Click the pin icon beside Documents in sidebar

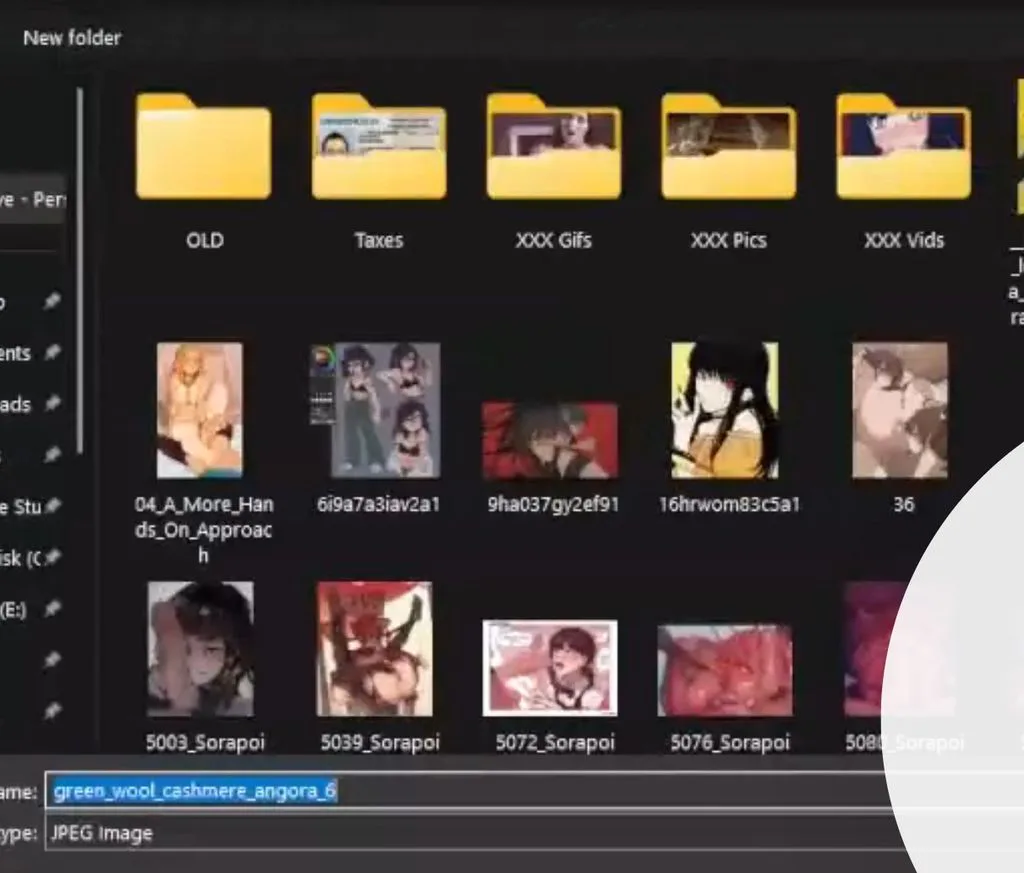point(52,353)
